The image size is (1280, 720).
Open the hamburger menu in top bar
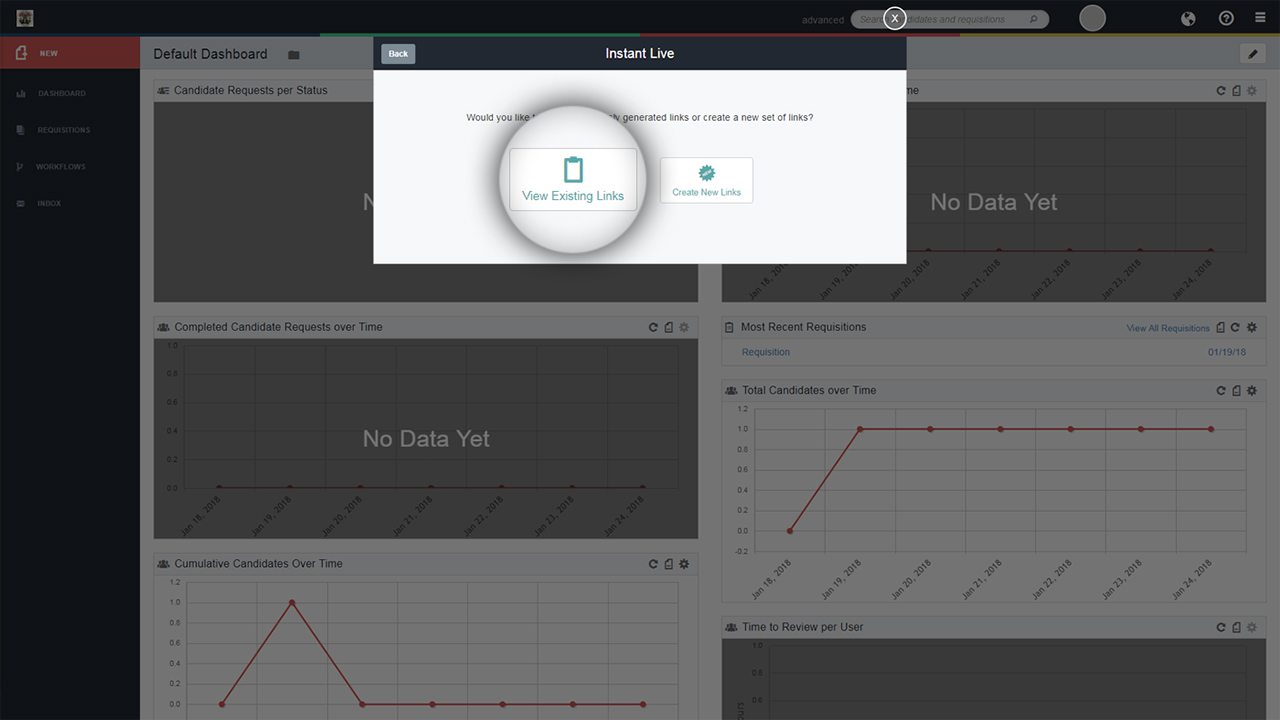coord(1260,18)
